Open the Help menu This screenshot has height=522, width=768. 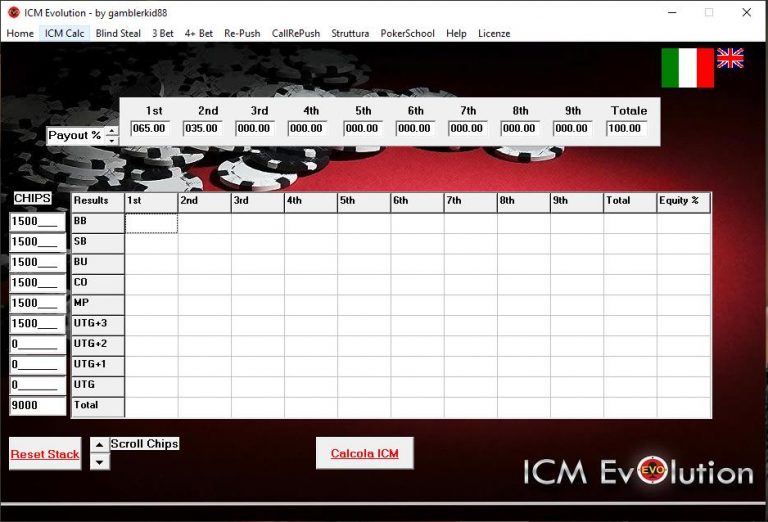456,33
